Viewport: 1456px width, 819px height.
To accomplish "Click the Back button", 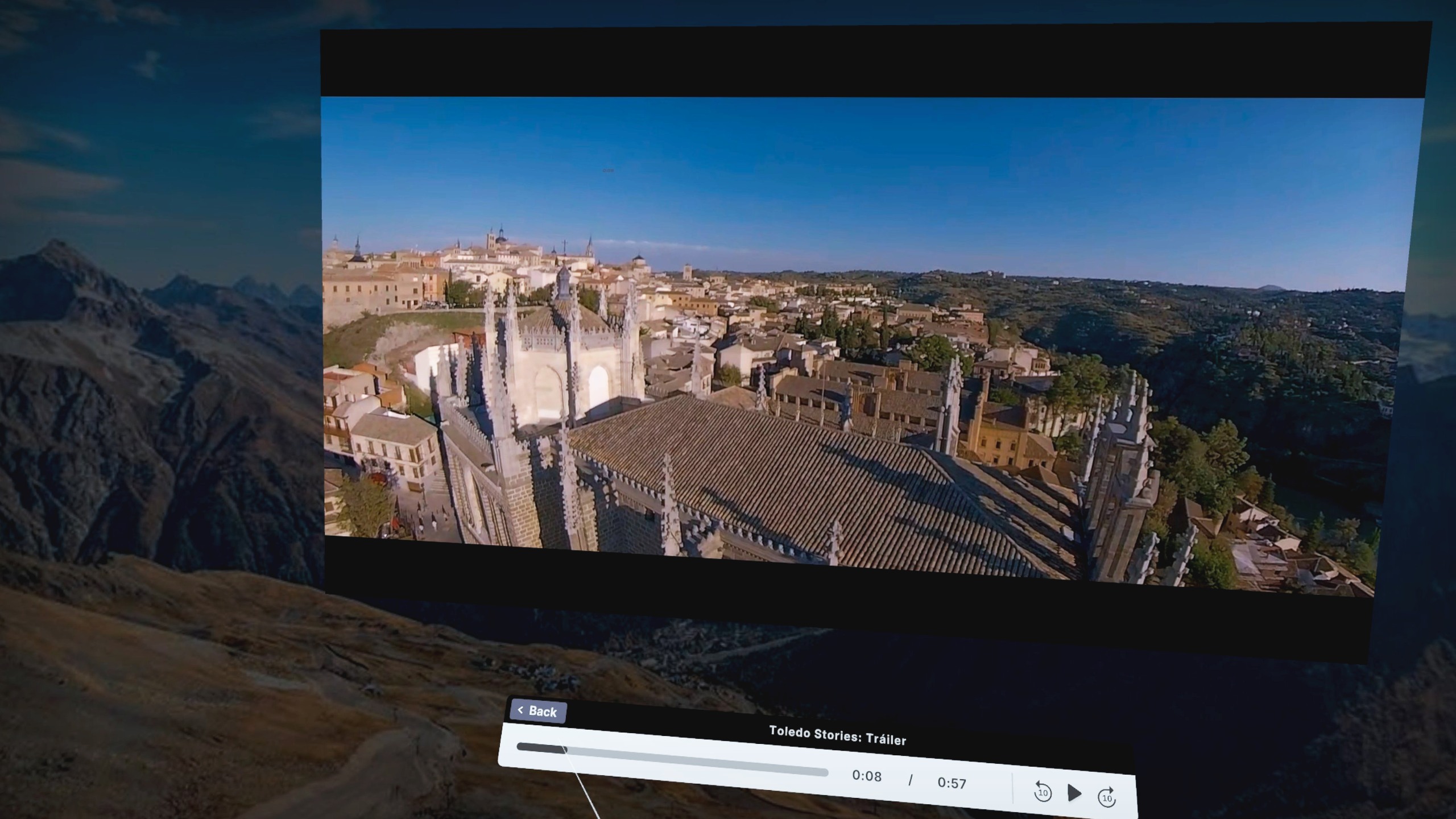I will click(x=537, y=711).
